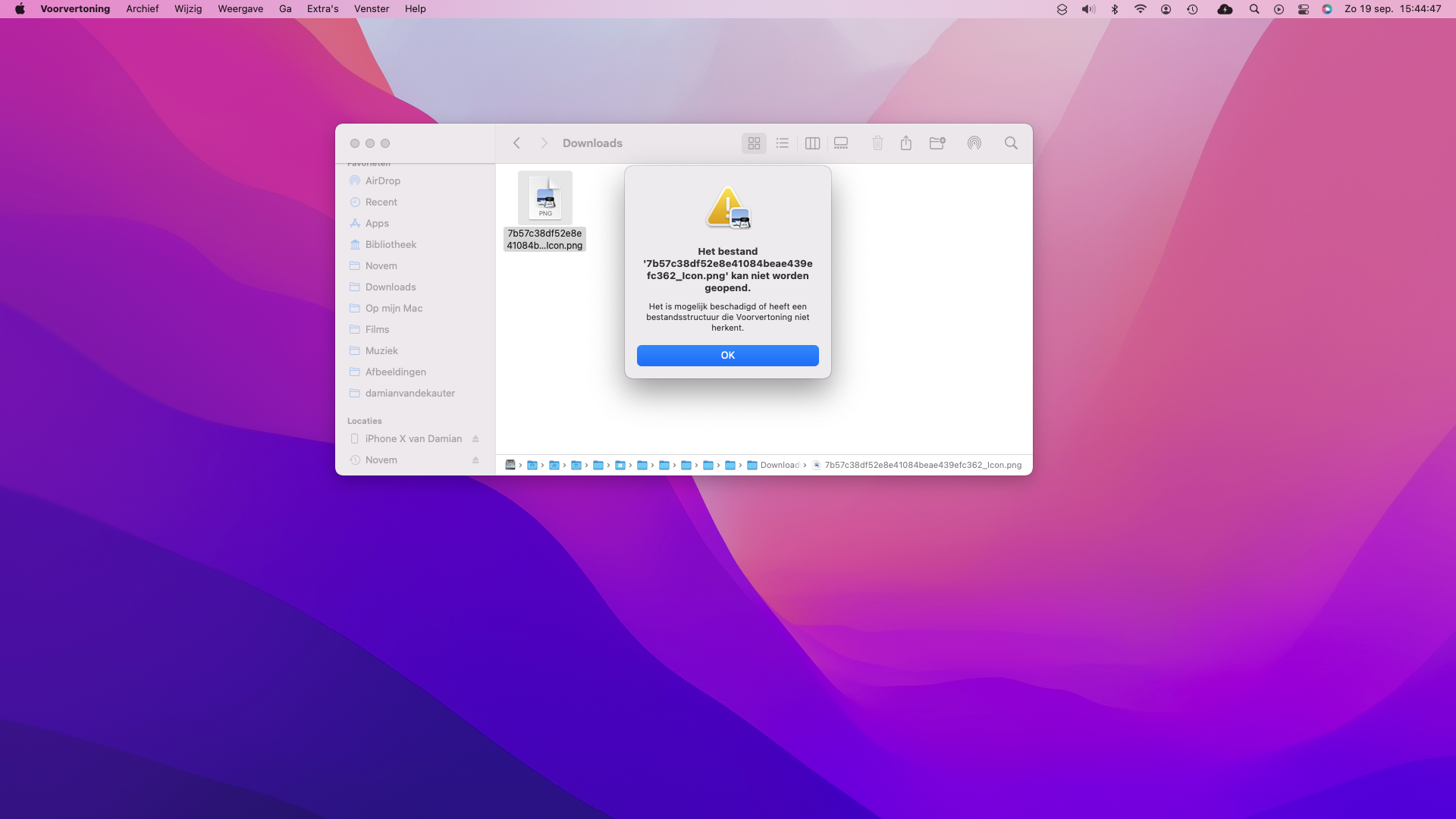Image resolution: width=1456 pixels, height=819 pixels.
Task: Select damianvandekauter in the sidebar
Action: (415, 394)
